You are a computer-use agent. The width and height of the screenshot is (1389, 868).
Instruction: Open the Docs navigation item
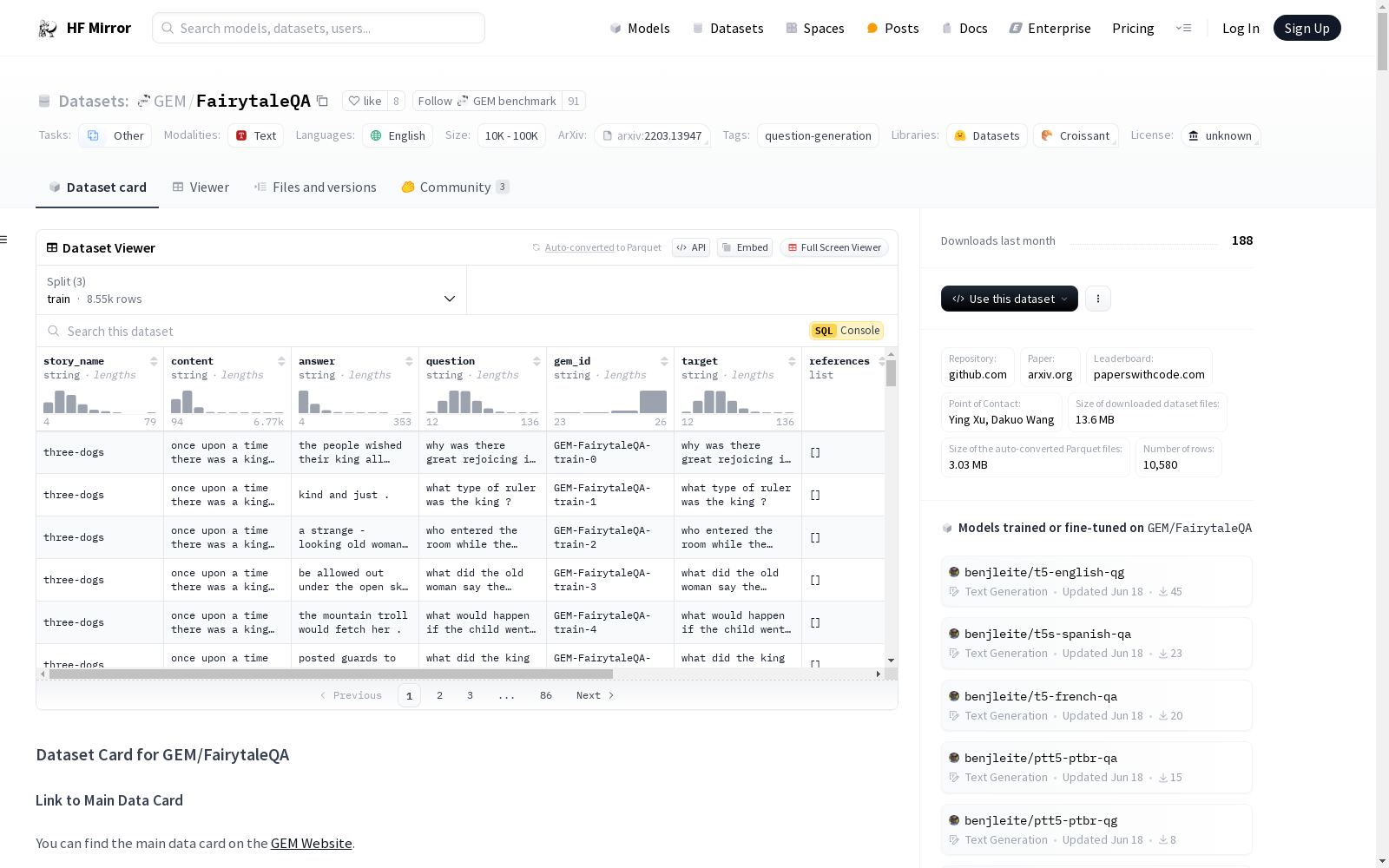[964, 28]
